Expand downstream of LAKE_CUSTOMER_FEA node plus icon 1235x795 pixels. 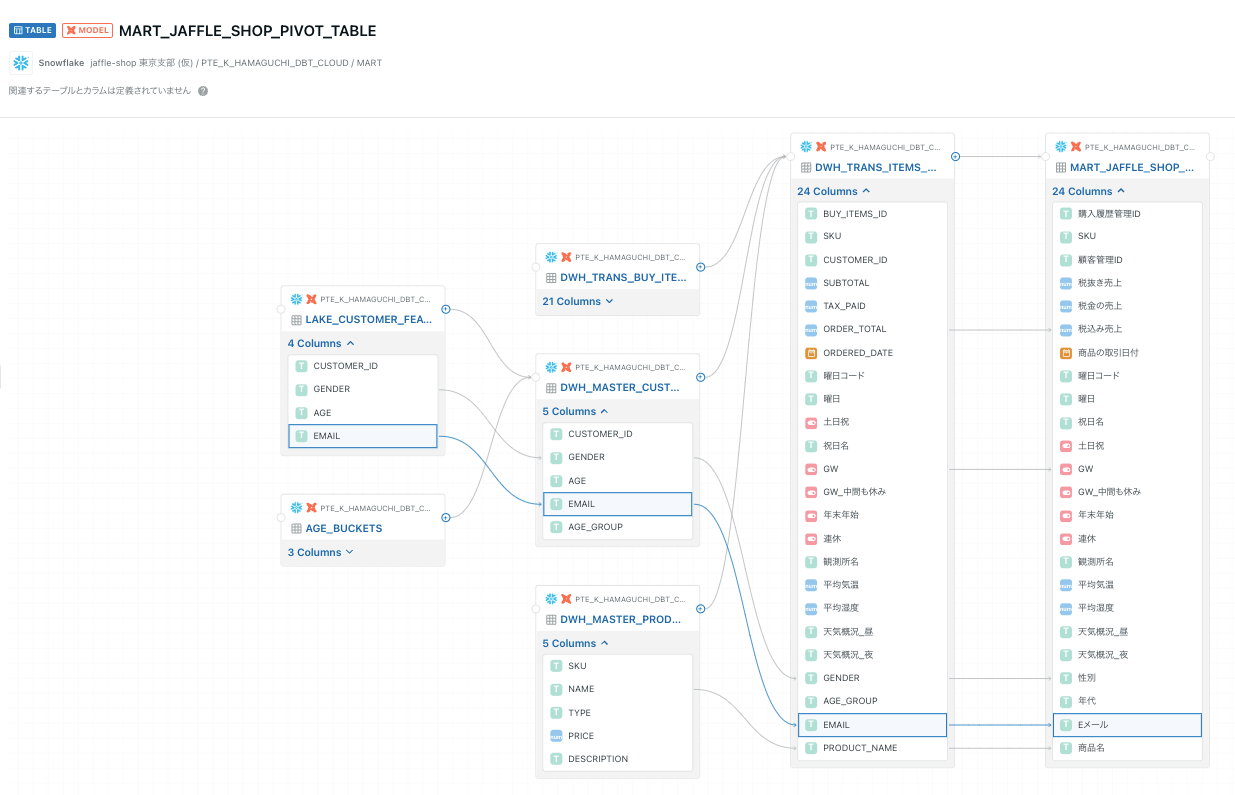446,309
